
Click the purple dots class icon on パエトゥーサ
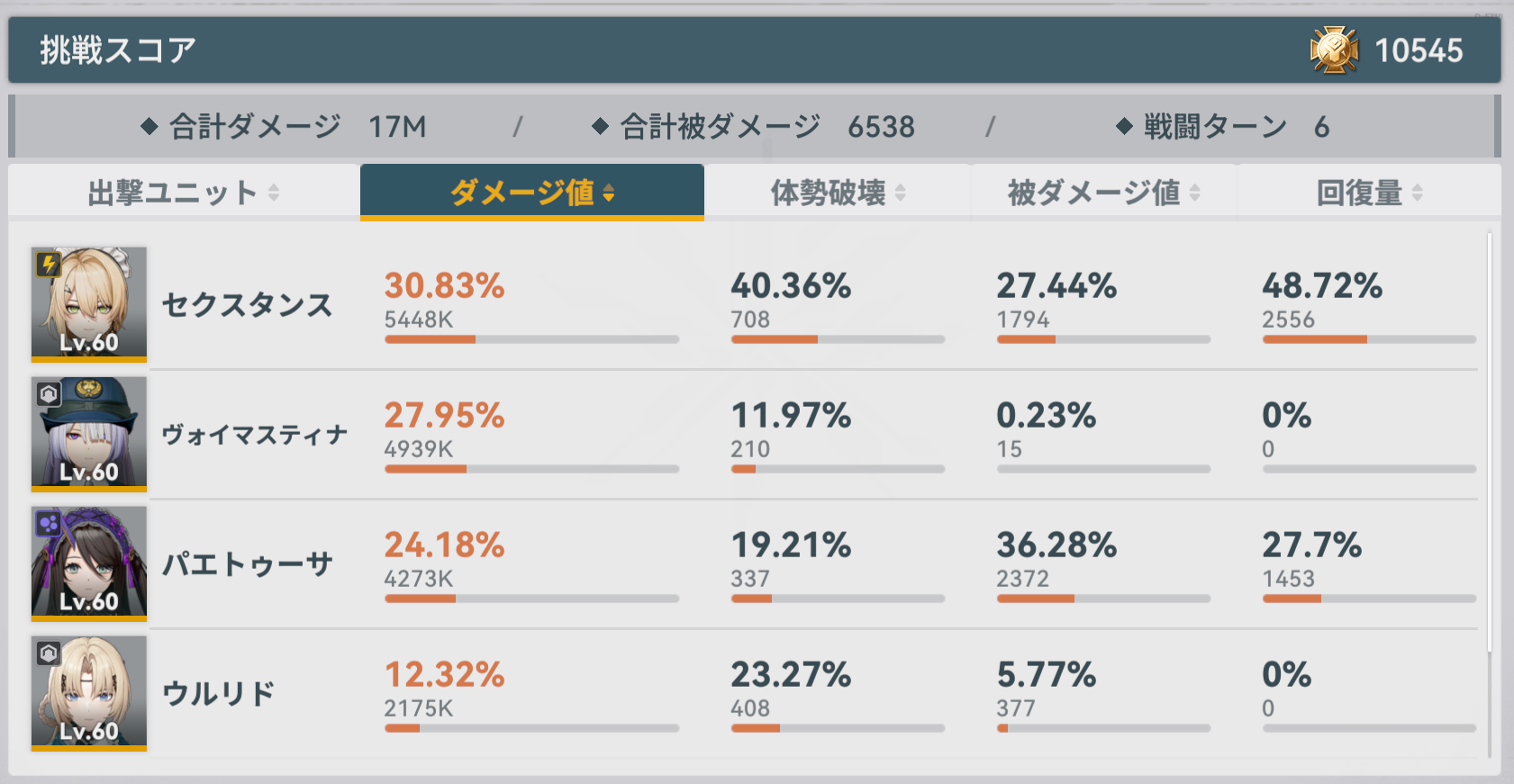[49, 524]
